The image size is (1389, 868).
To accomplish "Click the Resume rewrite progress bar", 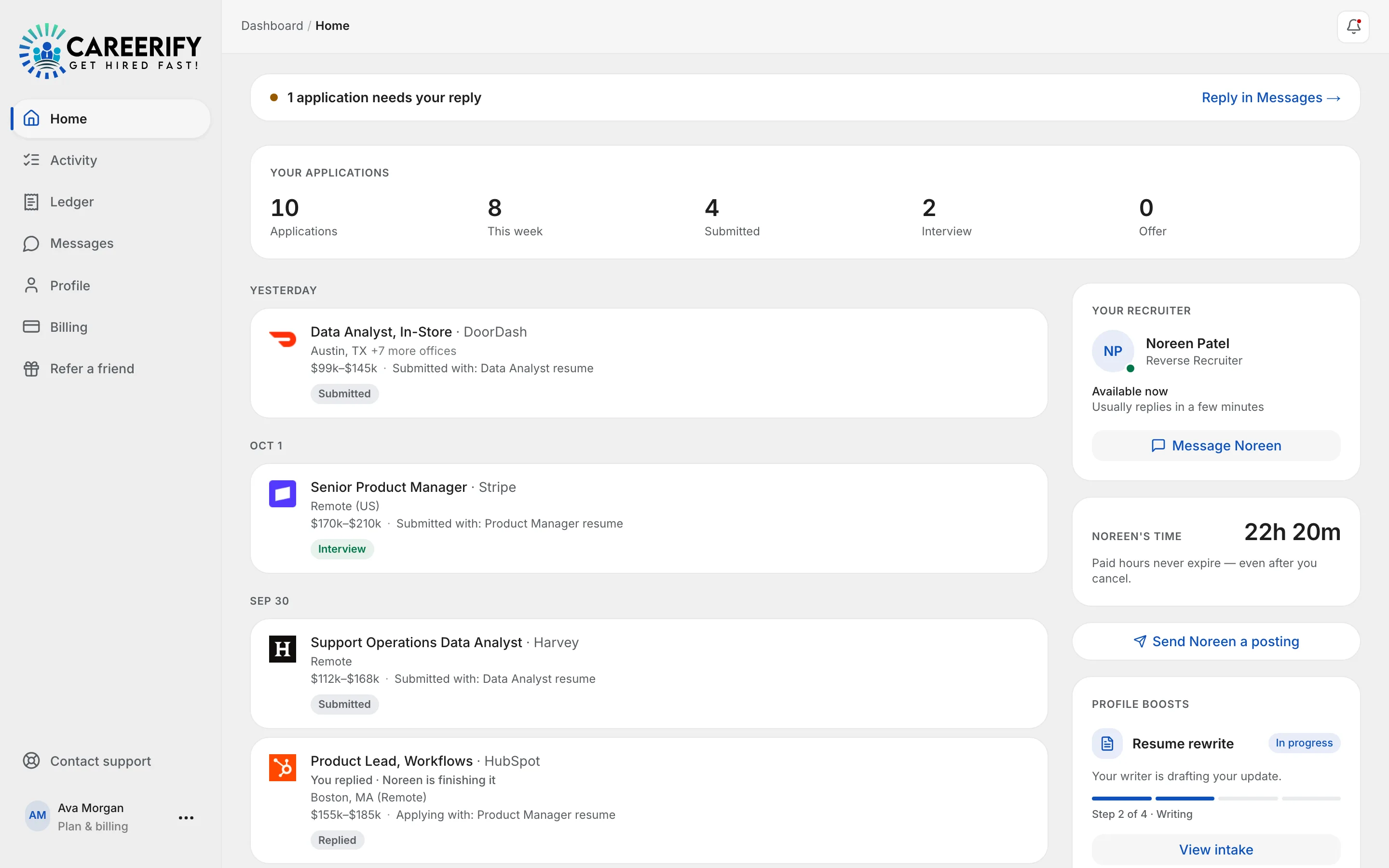I will click(1216, 799).
